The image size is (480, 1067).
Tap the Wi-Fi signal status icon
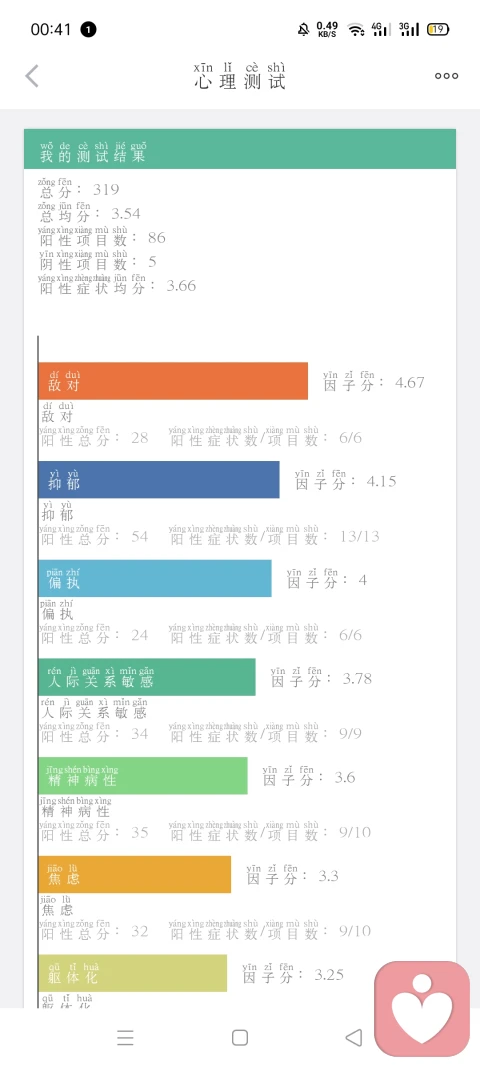(x=355, y=29)
